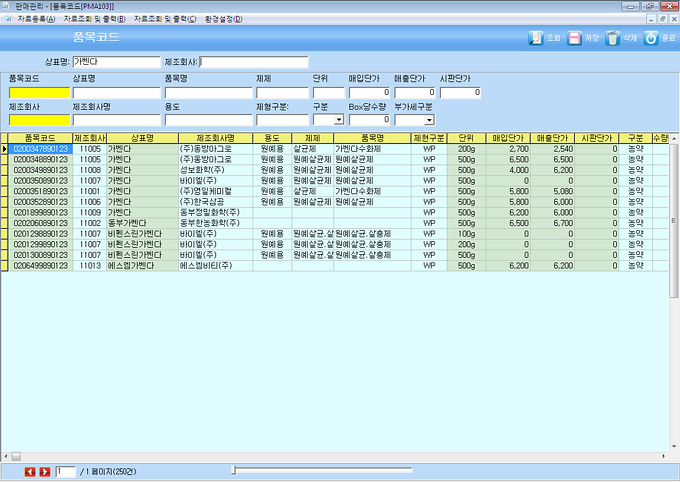This screenshot has height=482, width=680.
Task: Click the 성보화학(주) manufacturer cell
Action: (216, 170)
